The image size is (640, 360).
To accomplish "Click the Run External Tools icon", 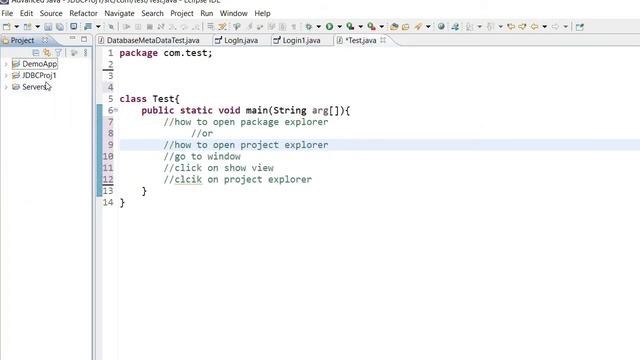I will pyautogui.click(x=371, y=27).
